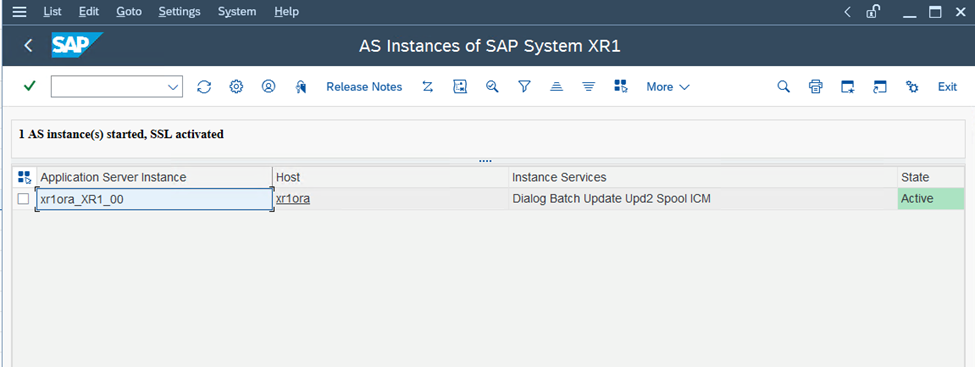Expand the command field dropdown arrow
Viewport: 975px width, 367px height.
(173, 87)
